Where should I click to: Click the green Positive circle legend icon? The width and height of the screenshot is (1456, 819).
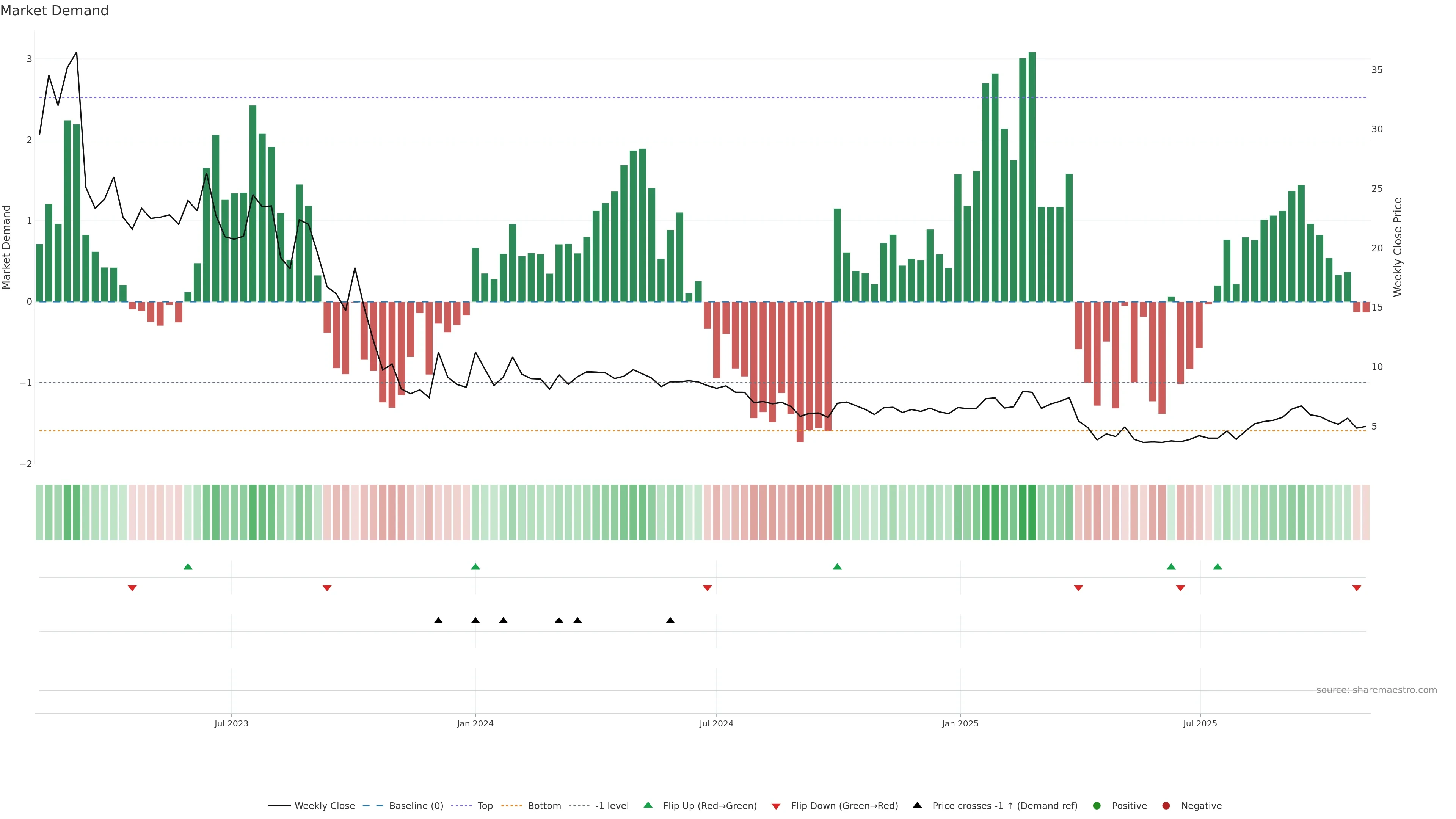(1097, 805)
